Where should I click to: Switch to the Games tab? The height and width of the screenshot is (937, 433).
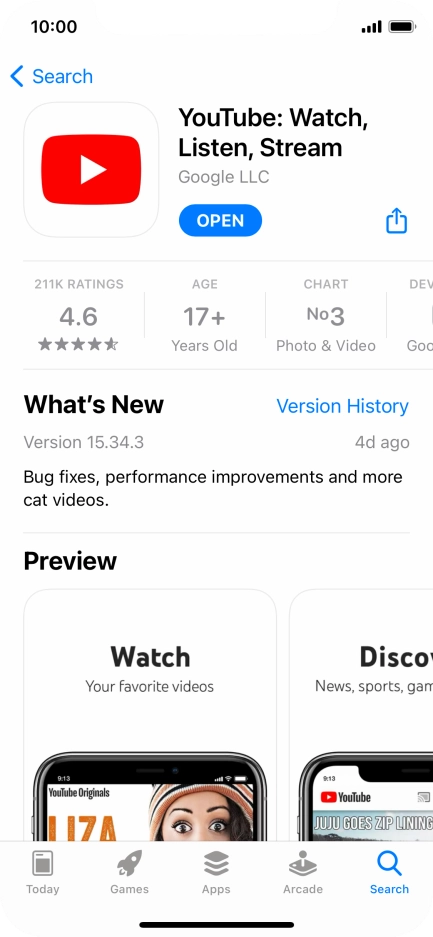point(130,872)
